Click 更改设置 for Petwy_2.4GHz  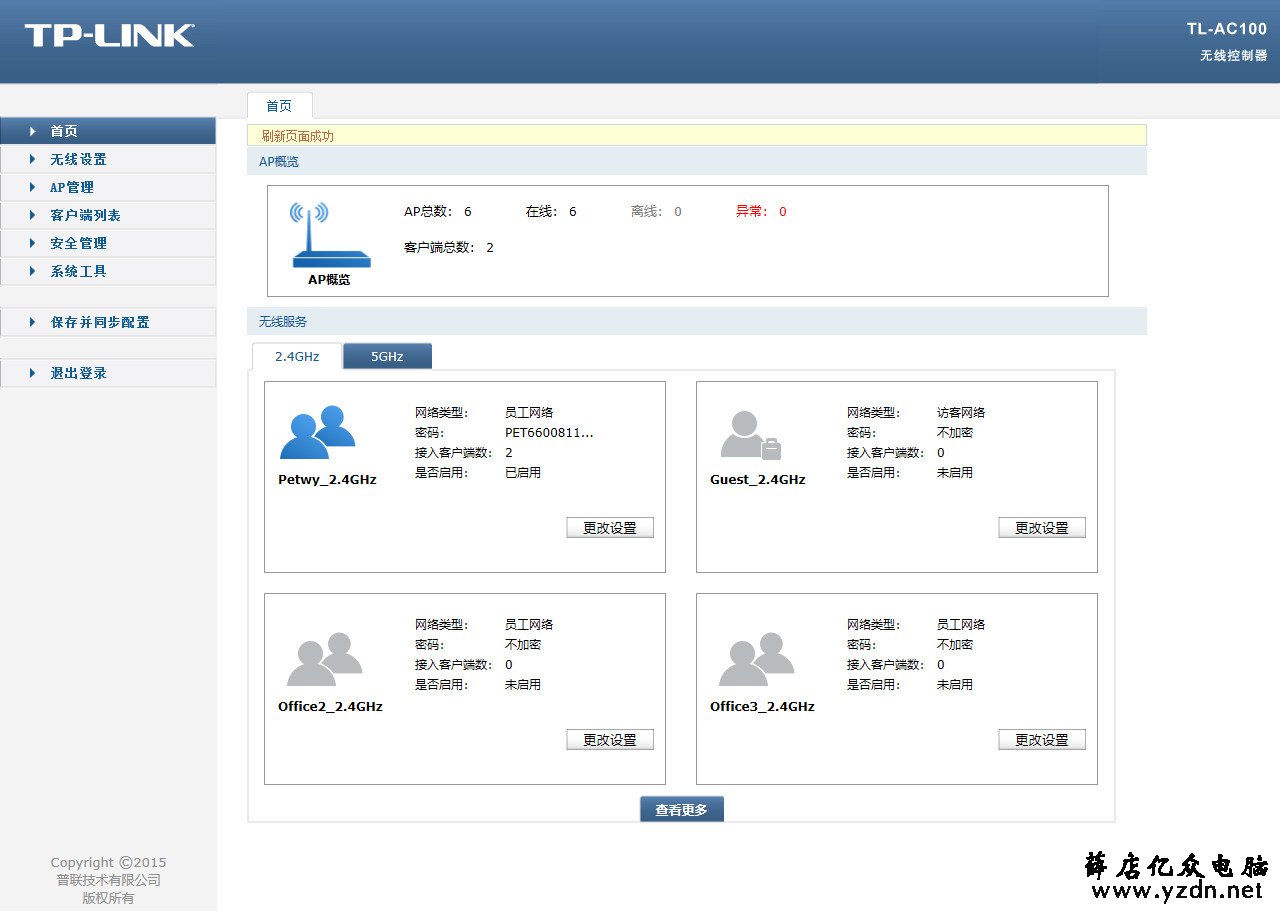[610, 528]
